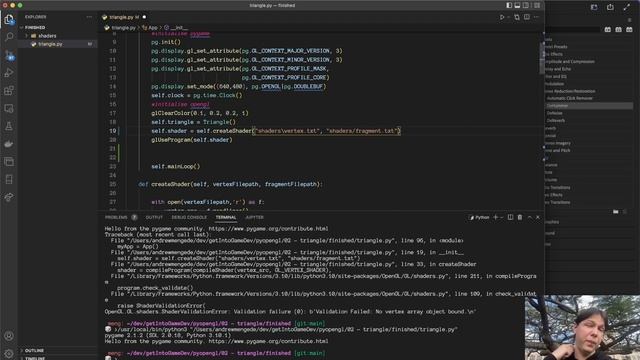Open the Customize Layout control

pos(537,5)
